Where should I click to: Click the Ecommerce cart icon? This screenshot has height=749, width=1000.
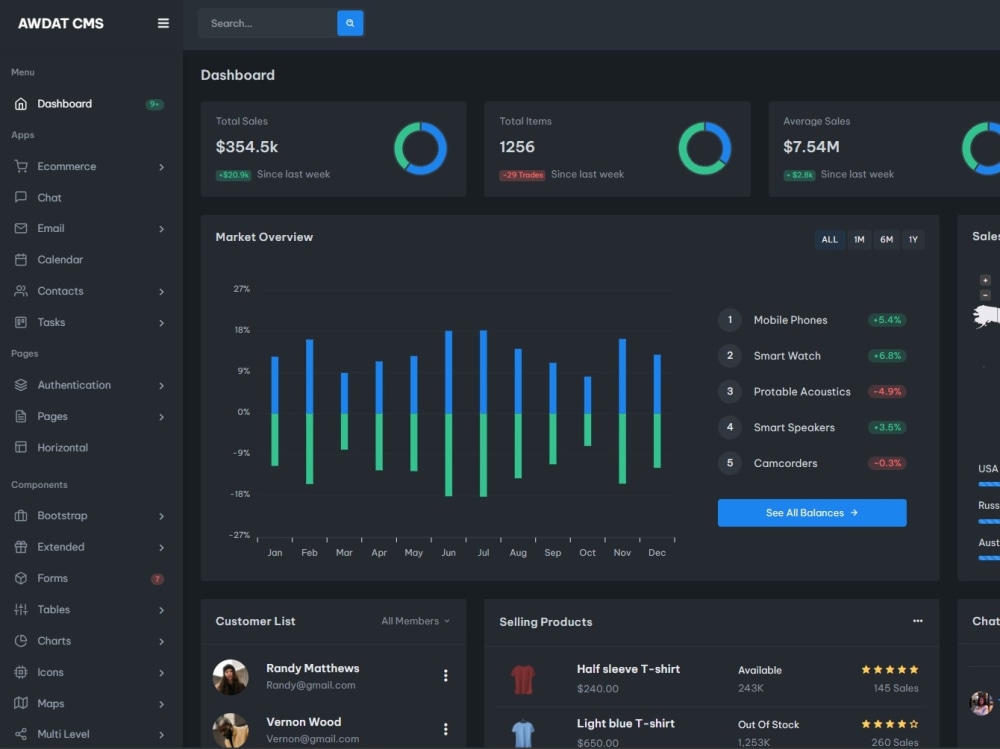coord(21,167)
